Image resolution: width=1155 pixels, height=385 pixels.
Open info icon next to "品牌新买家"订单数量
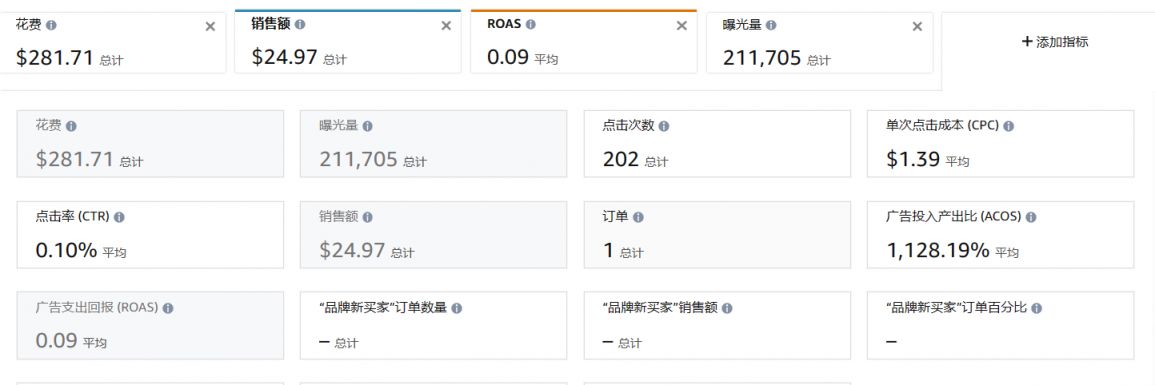(457, 308)
